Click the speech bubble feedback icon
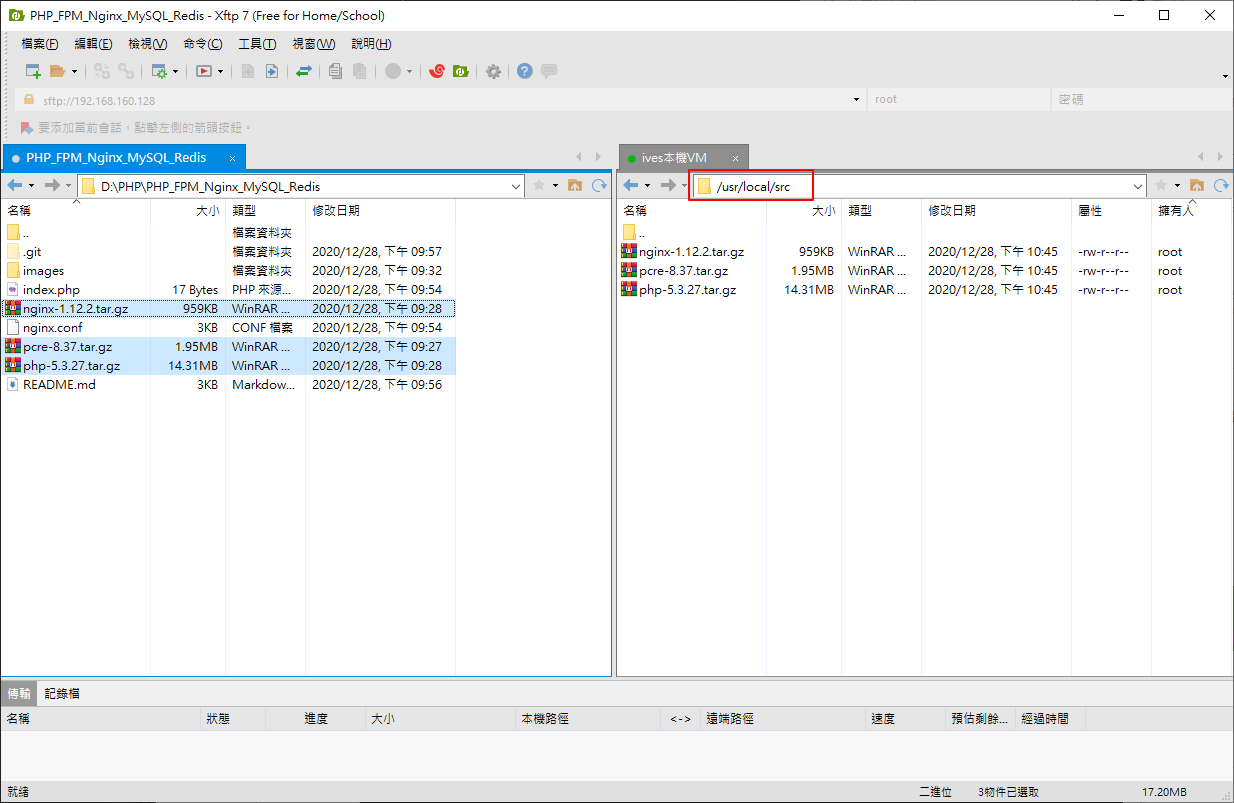 click(x=548, y=71)
